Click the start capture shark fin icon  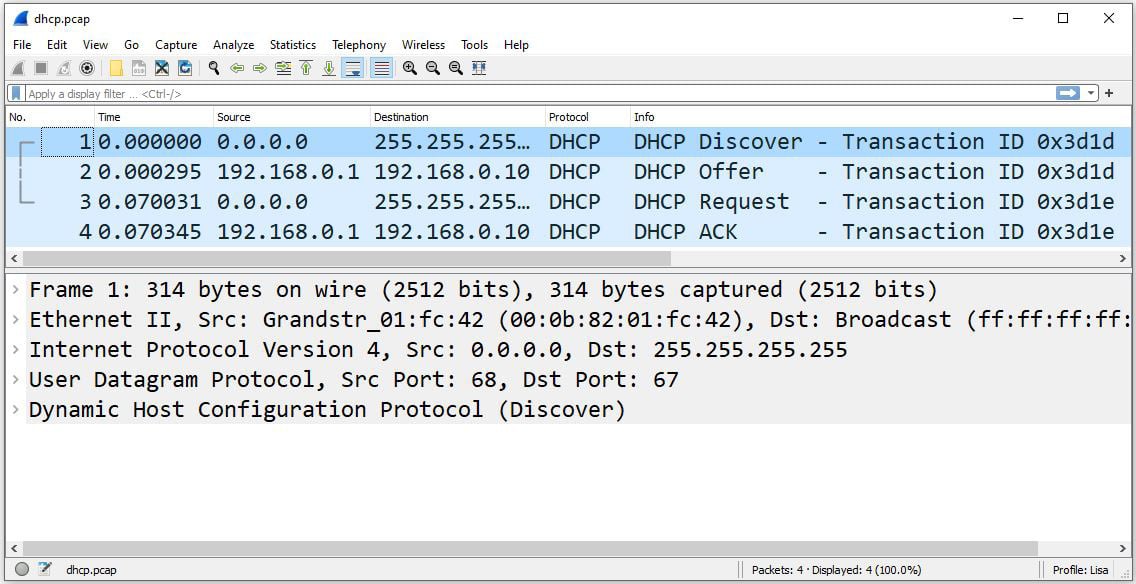click(x=19, y=68)
